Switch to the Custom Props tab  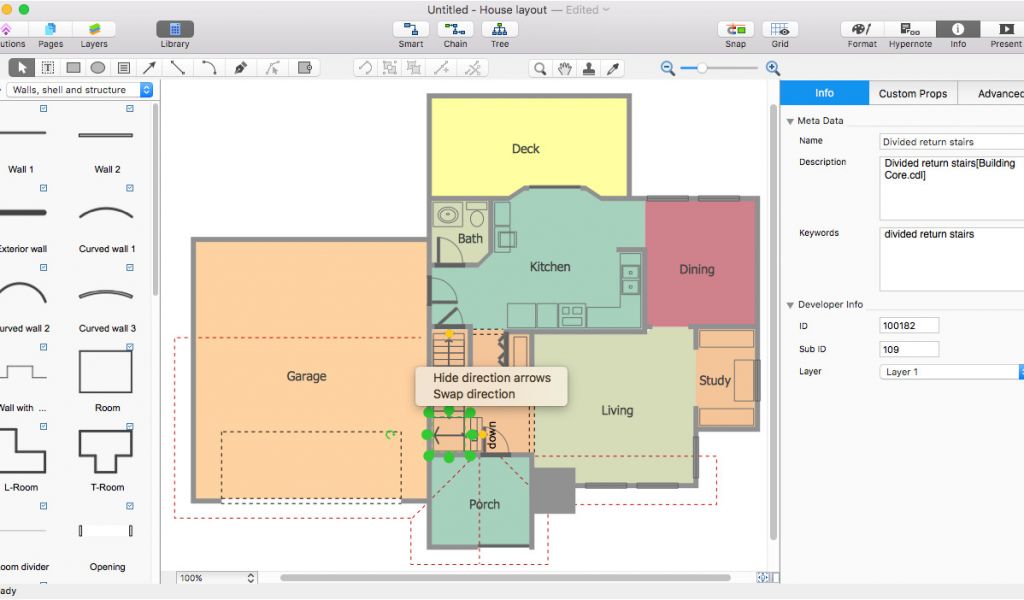pos(912,93)
